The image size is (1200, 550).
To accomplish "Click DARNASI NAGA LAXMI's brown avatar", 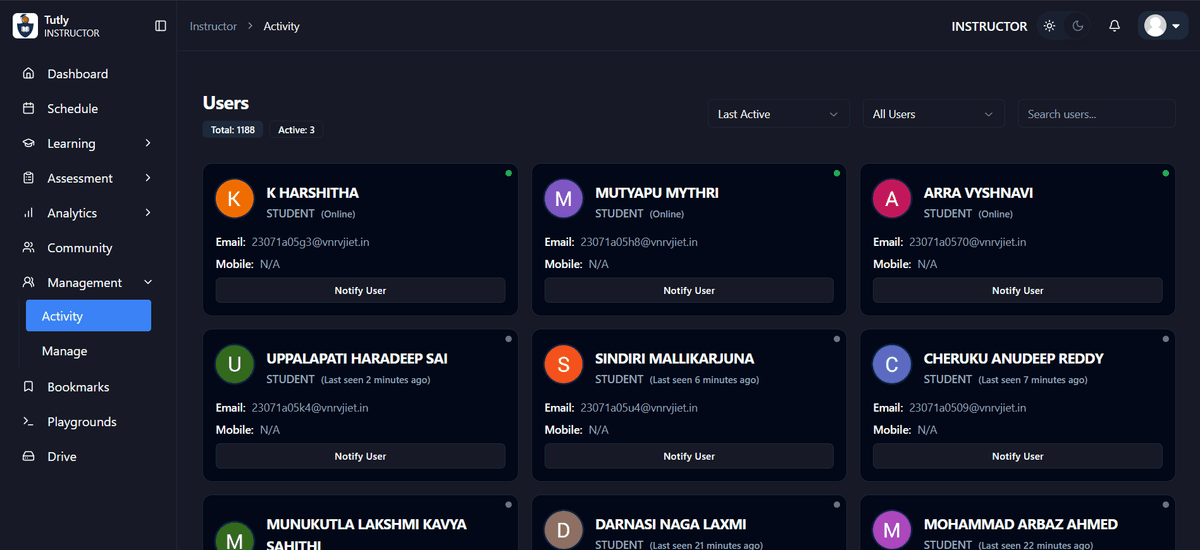I will pos(563,530).
